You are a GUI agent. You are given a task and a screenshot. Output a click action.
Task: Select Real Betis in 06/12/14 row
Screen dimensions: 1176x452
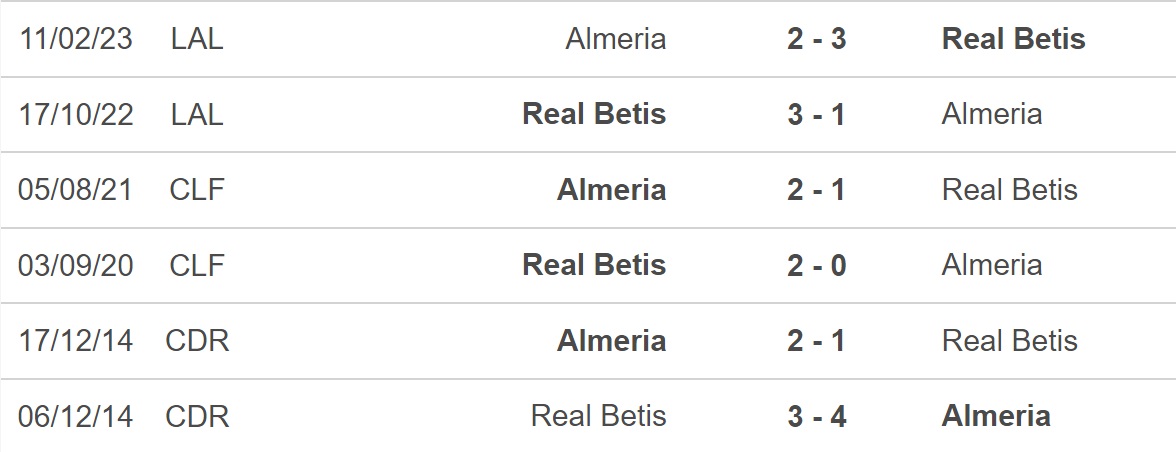(x=598, y=416)
